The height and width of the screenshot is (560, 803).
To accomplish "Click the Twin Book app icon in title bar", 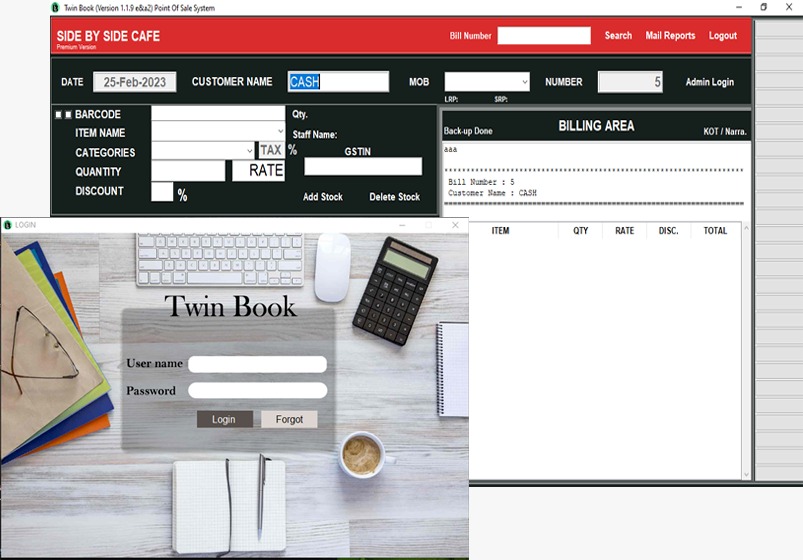I will coord(55,8).
